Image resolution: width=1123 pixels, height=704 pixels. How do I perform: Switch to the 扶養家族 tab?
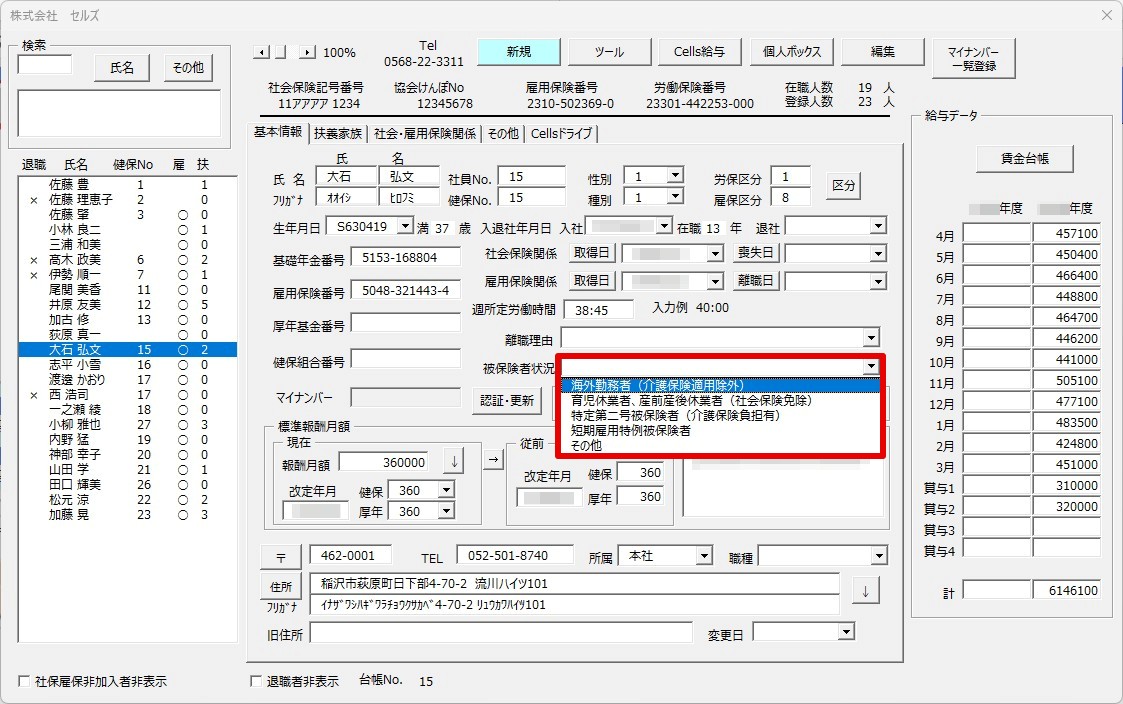point(337,134)
